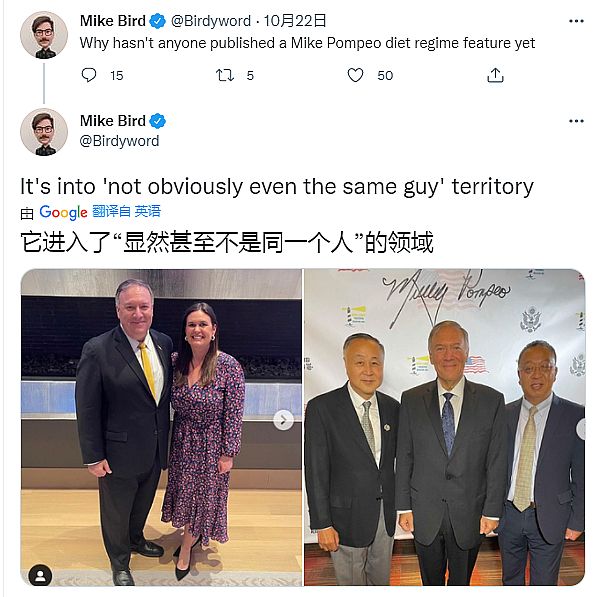
Task: Click the Mike Bird name on the second tweet
Action: pyautogui.click(x=113, y=121)
